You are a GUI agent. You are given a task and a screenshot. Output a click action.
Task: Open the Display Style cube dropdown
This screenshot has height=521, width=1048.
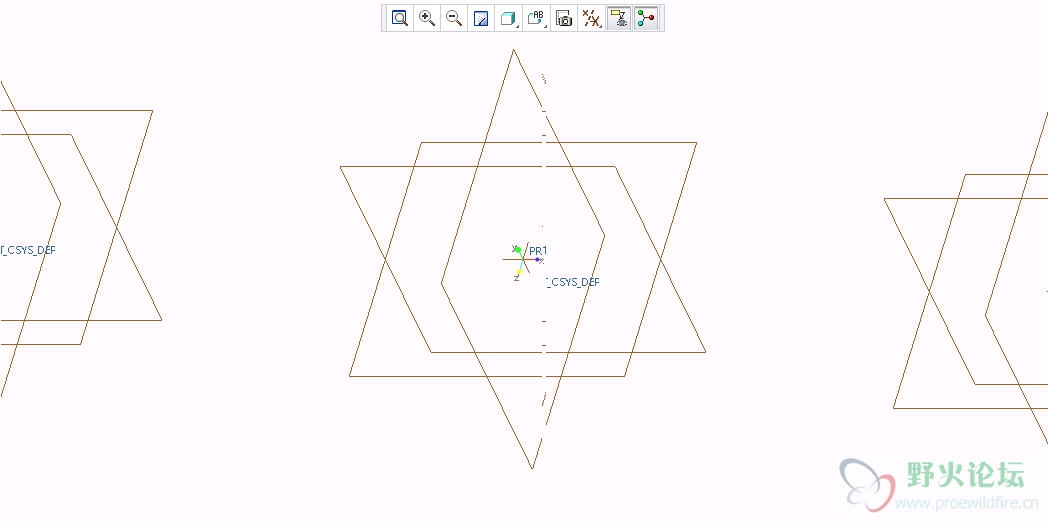coord(509,18)
